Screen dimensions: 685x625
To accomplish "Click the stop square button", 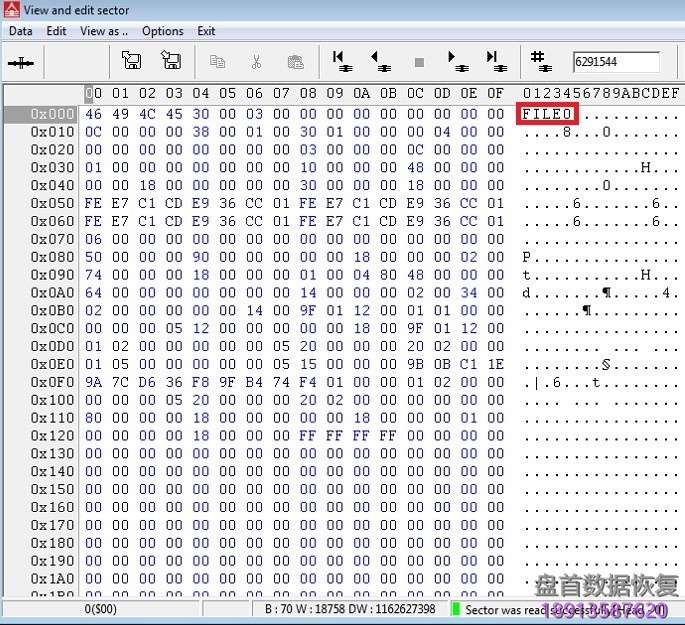I will point(419,62).
